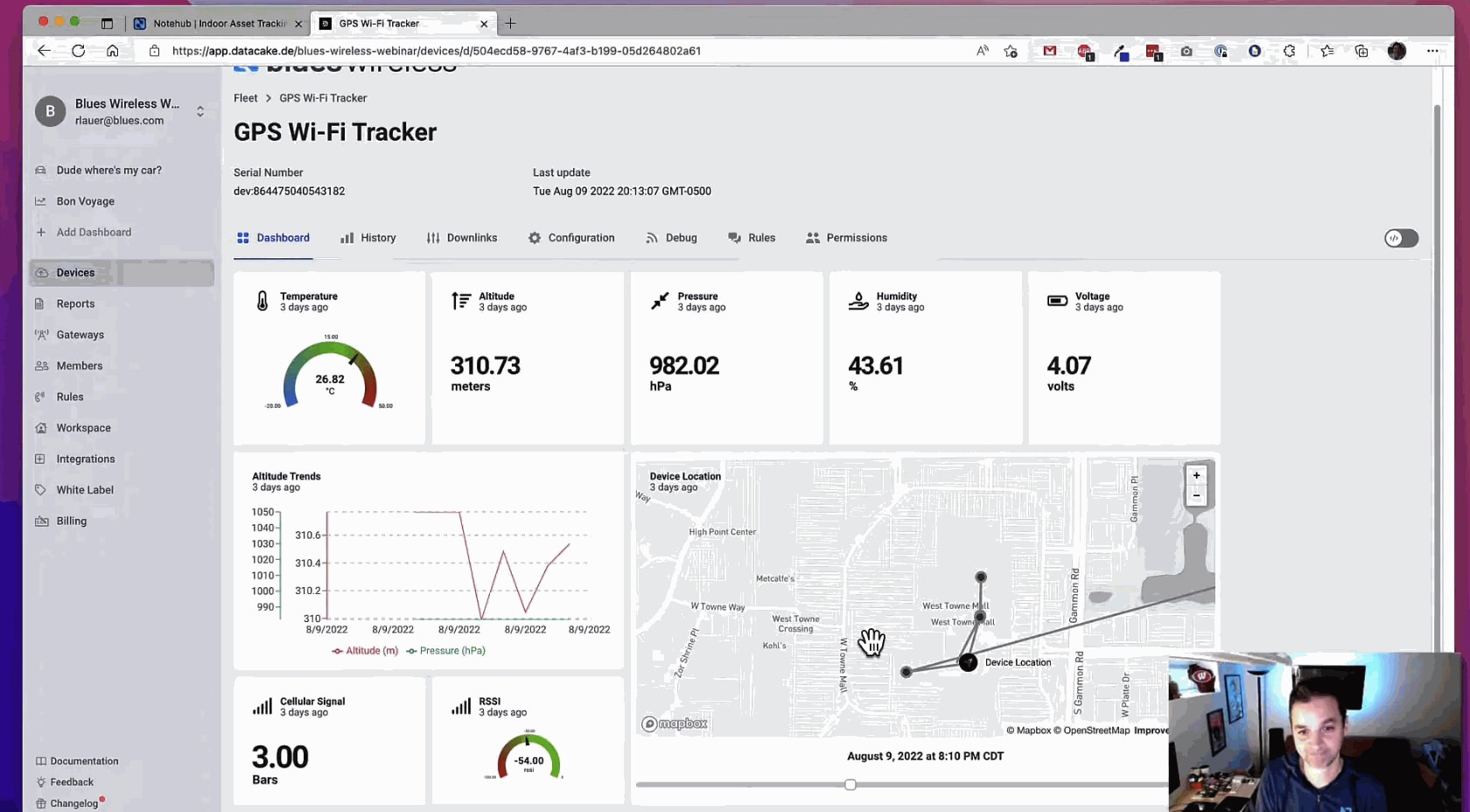Click the workspace avatar letter B
The width and height of the screenshot is (1470, 812).
[x=50, y=111]
